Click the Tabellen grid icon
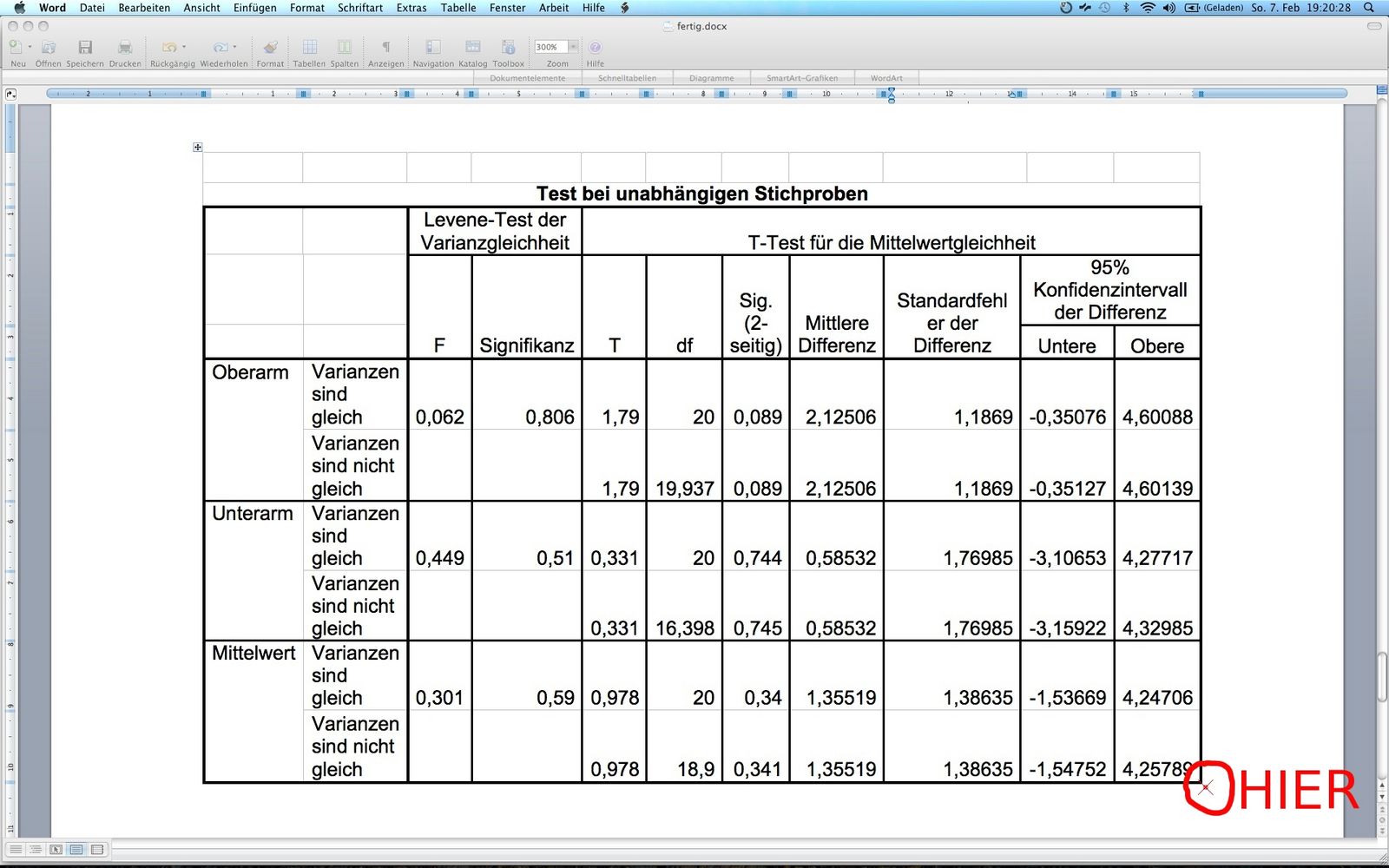 pyautogui.click(x=309, y=48)
